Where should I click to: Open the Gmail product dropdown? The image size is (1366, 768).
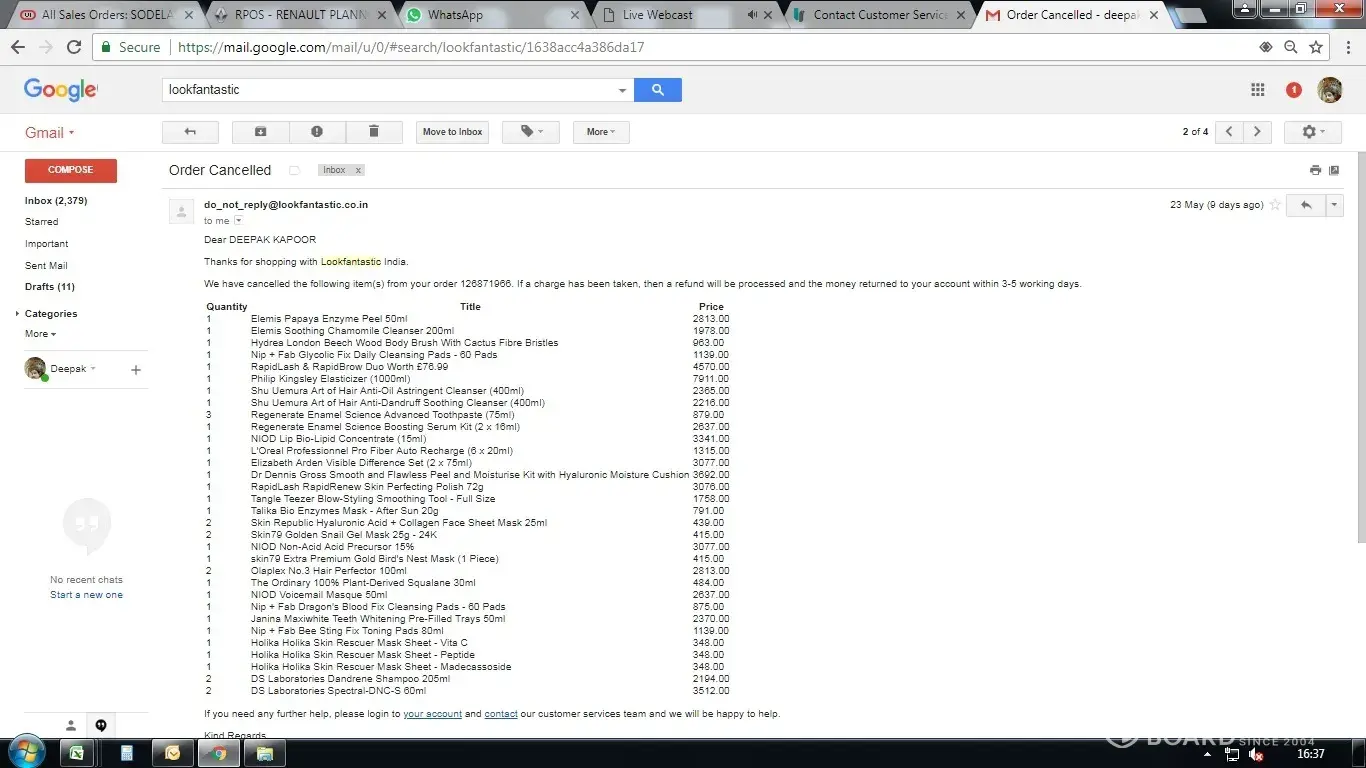pos(50,133)
